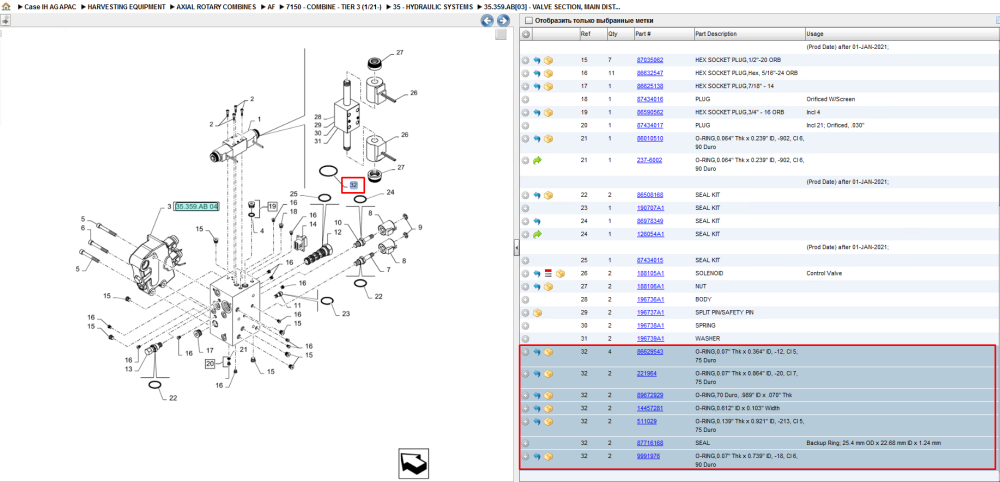
Task: Open the Case IH AG APAC breadcrumb
Action: point(50,6)
